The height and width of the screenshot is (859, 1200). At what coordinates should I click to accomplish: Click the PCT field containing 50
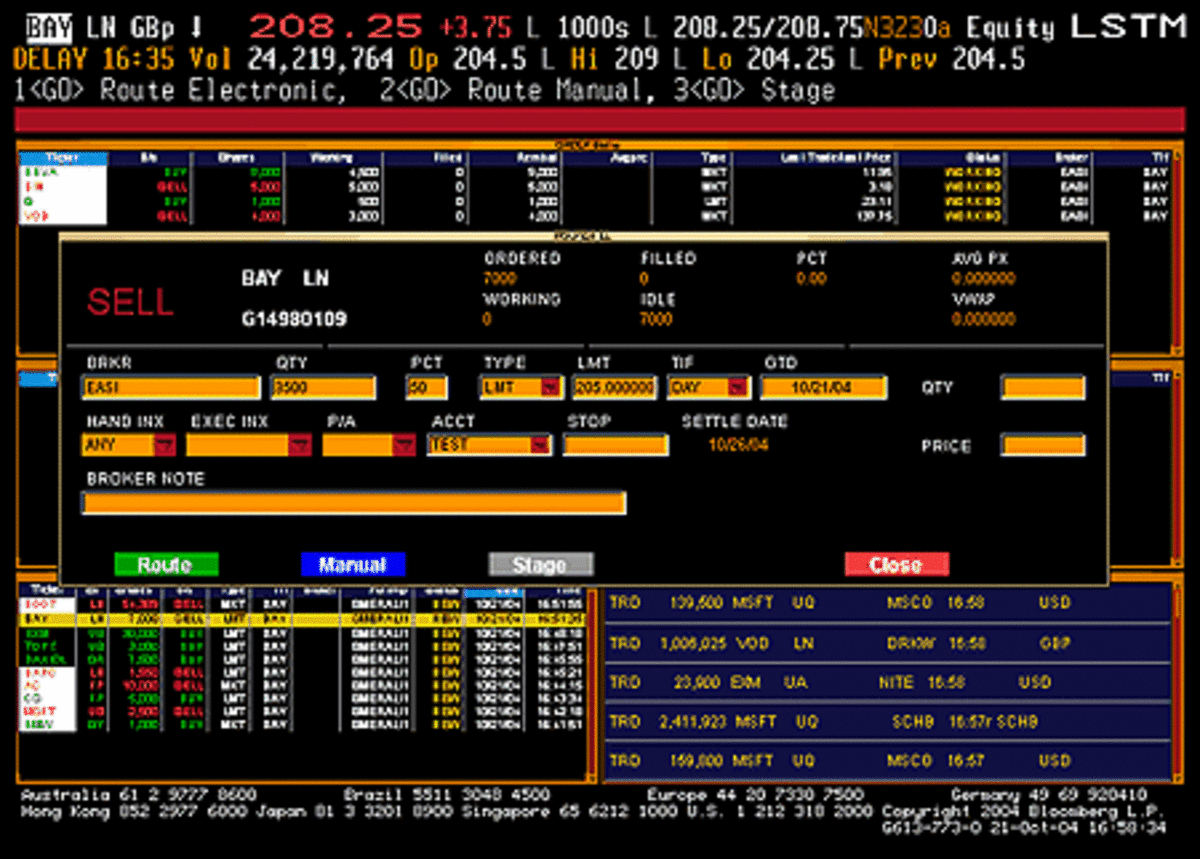[x=427, y=388]
